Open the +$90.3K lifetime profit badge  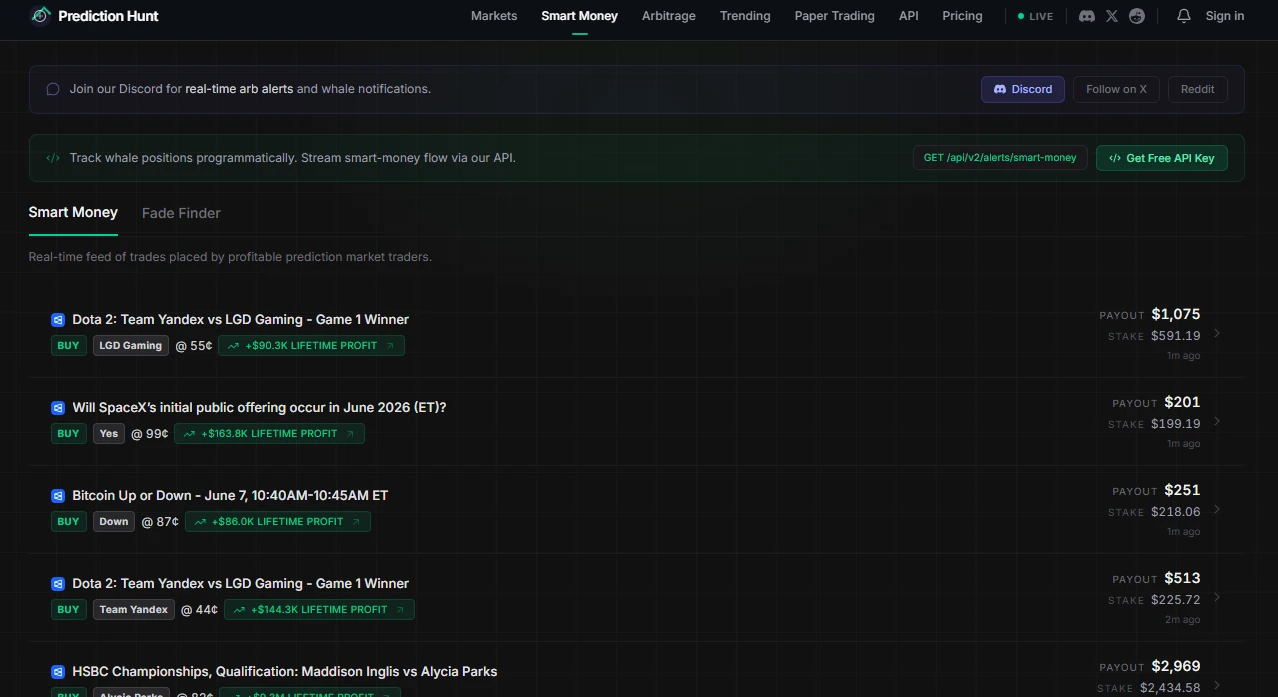click(311, 346)
